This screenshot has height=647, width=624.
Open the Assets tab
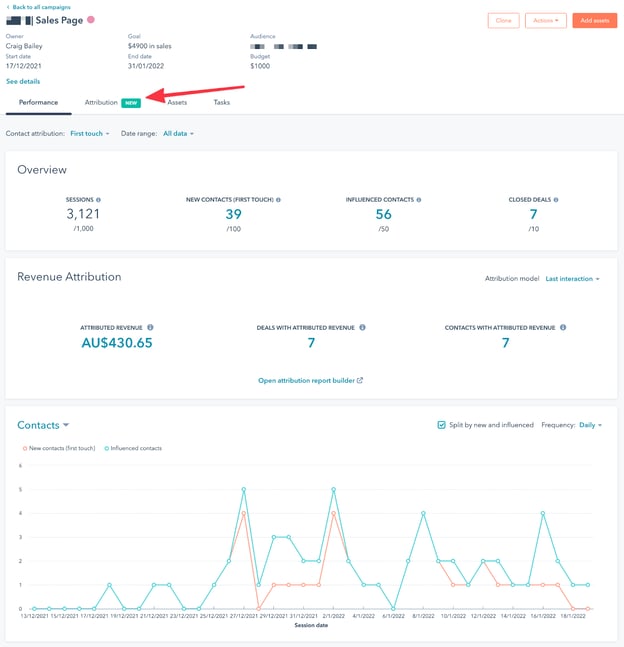point(177,102)
